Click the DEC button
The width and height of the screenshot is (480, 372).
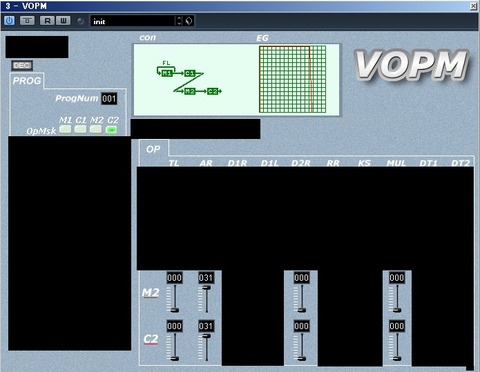click(x=22, y=65)
